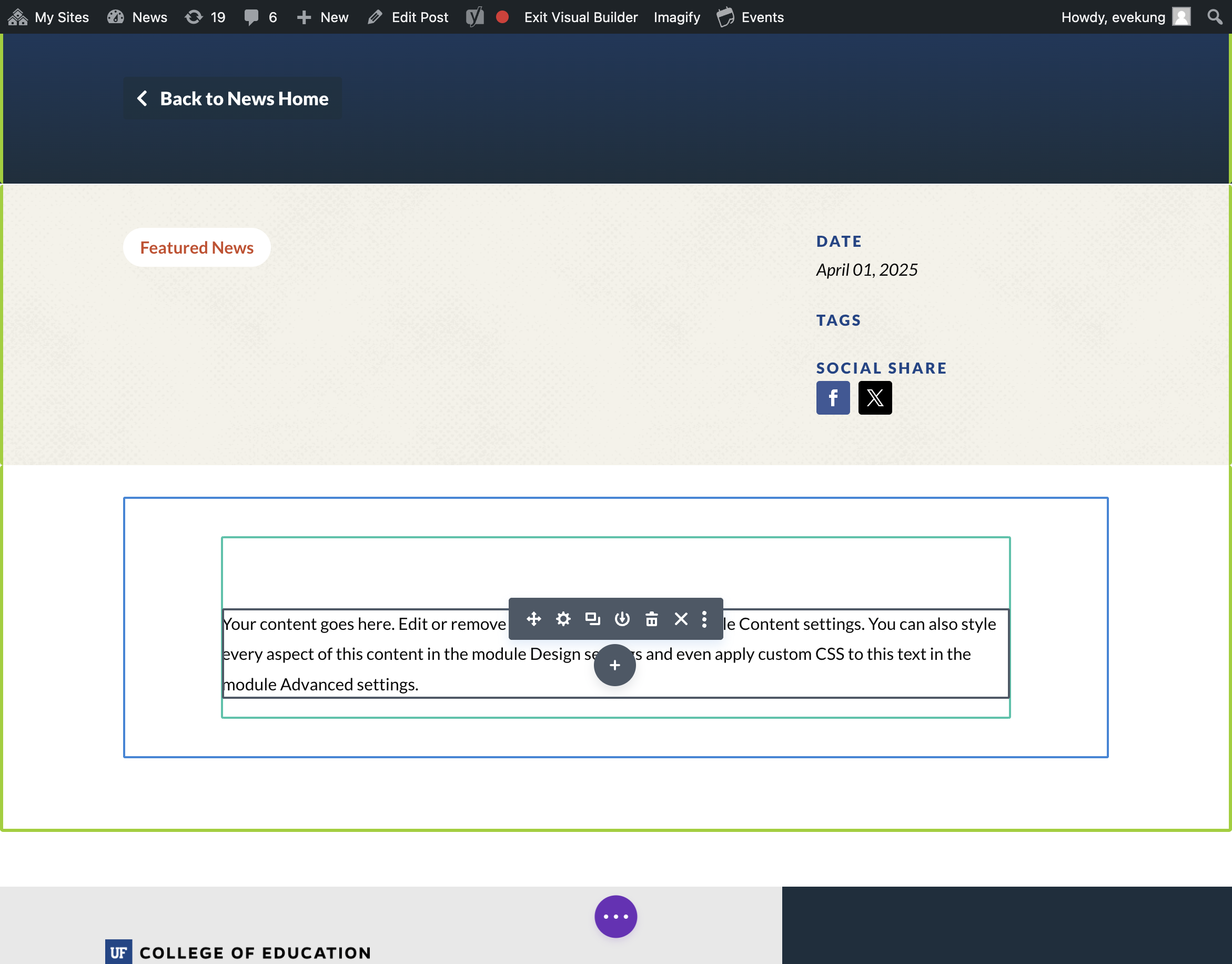Screen dimensions: 1232x964
Task: View 6 comments in admin bar
Action: pyautogui.click(x=260, y=17)
